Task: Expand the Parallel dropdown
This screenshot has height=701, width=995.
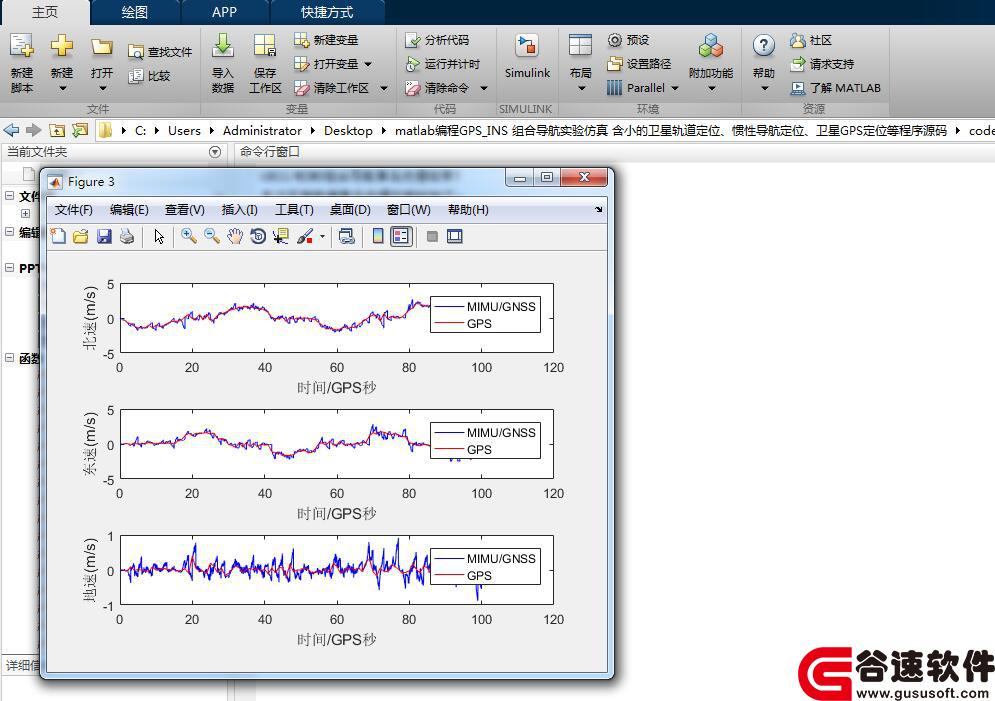Action: pos(675,88)
